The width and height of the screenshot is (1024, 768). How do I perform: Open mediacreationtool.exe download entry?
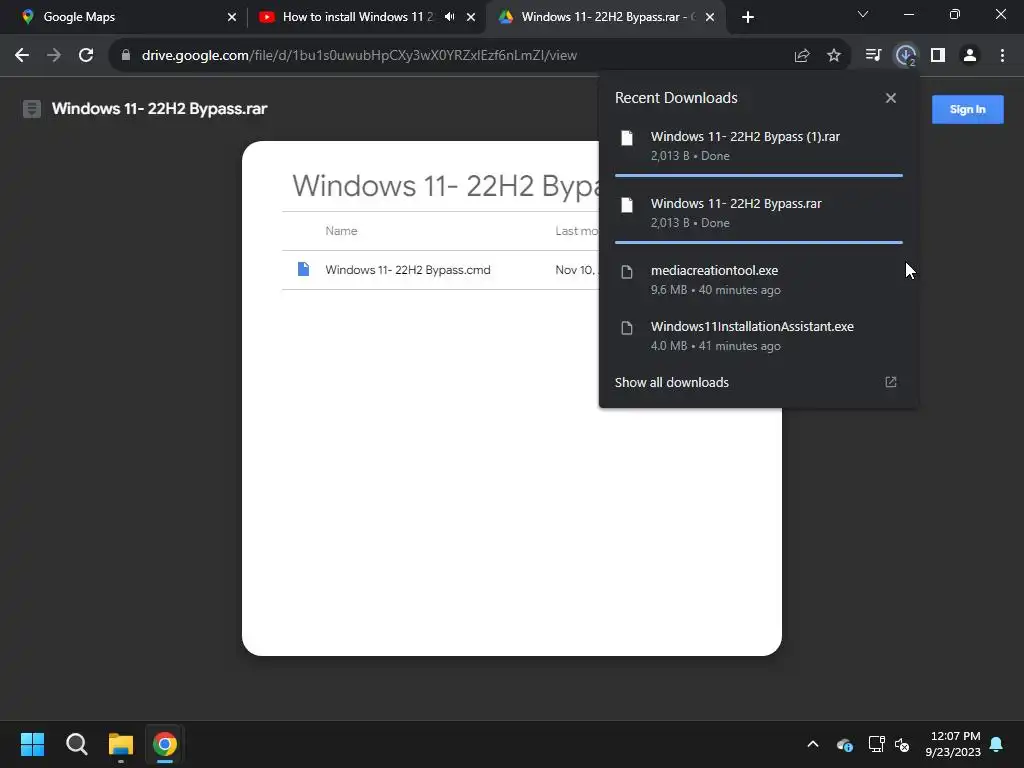[758, 280]
